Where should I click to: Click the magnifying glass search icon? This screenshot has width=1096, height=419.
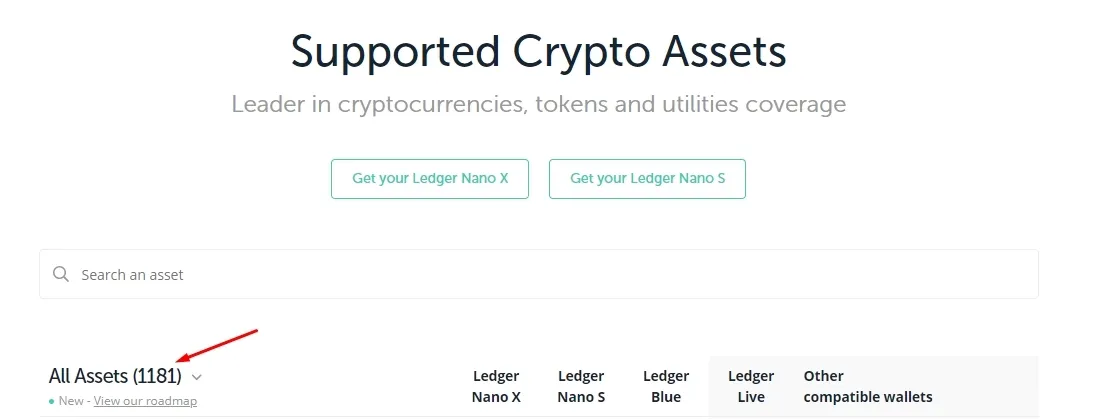point(61,274)
